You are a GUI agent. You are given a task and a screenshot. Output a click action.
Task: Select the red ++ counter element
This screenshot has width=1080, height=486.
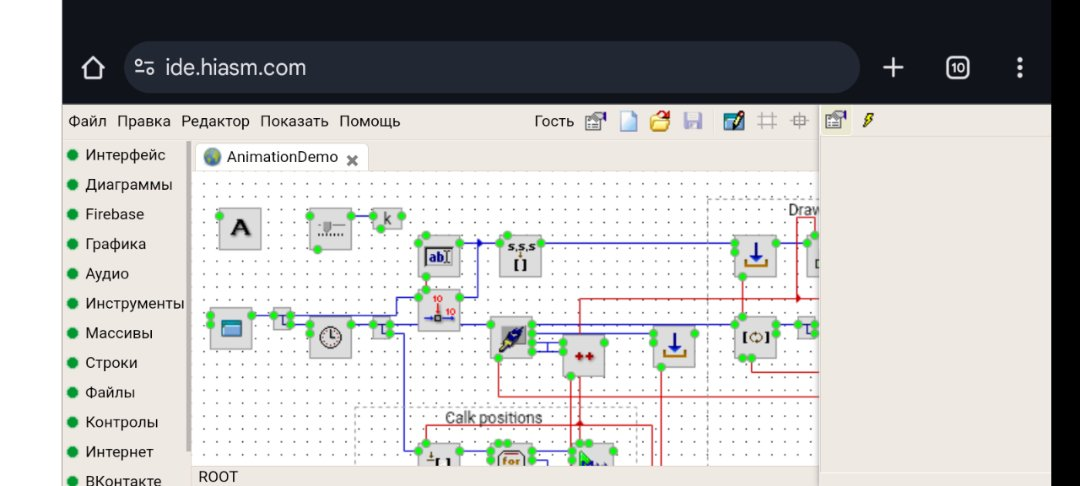(583, 356)
